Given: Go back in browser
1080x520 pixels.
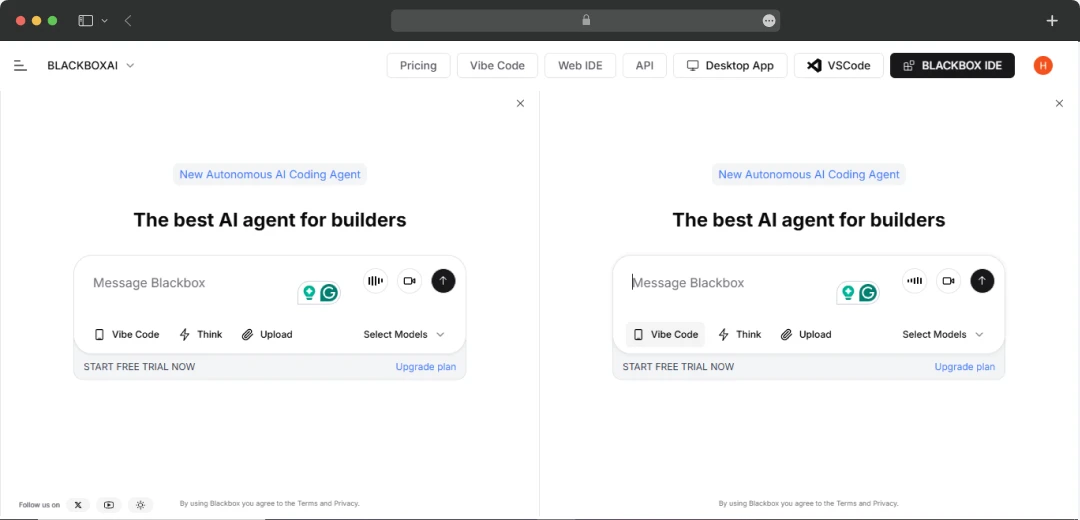Looking at the screenshot, I should coord(128,21).
